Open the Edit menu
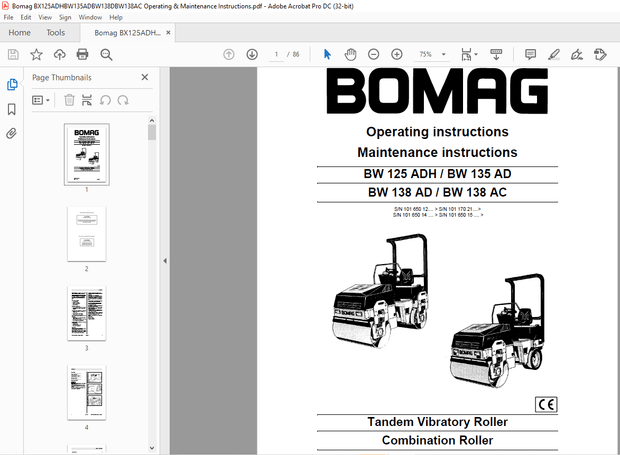The width and height of the screenshot is (620, 455). click(26, 17)
